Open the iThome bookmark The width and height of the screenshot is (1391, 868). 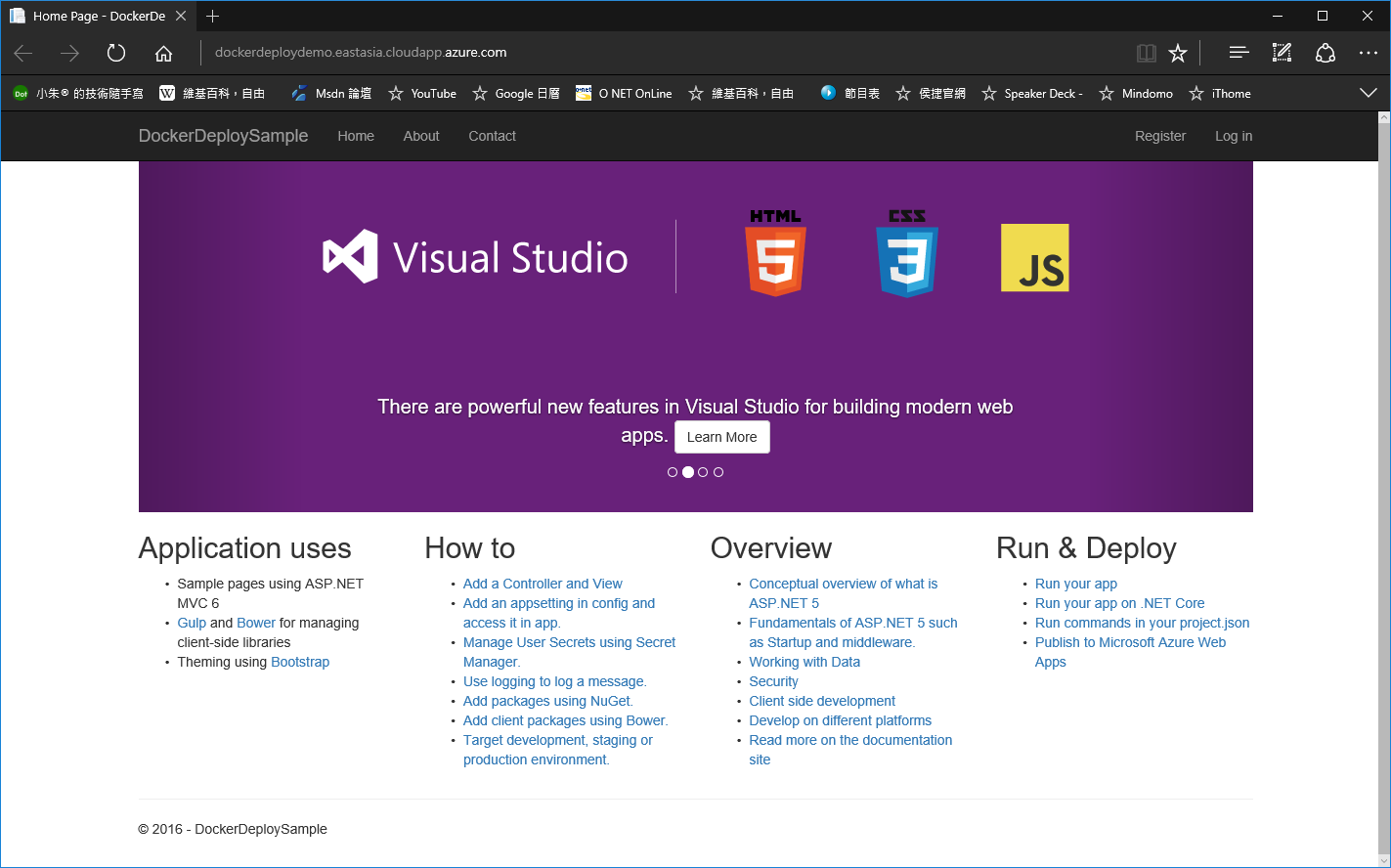click(x=1220, y=94)
